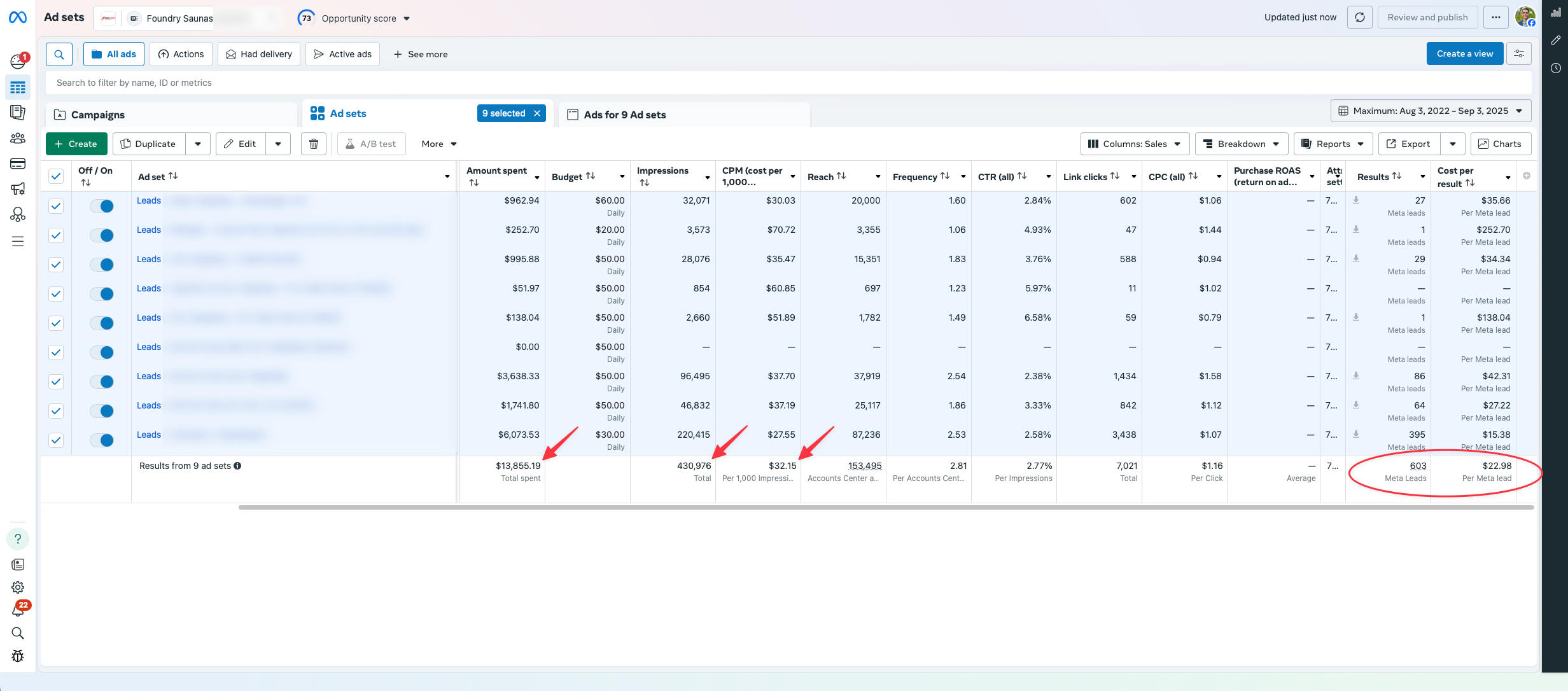
Task: Toggle off the first Leads ad set
Action: [102, 206]
